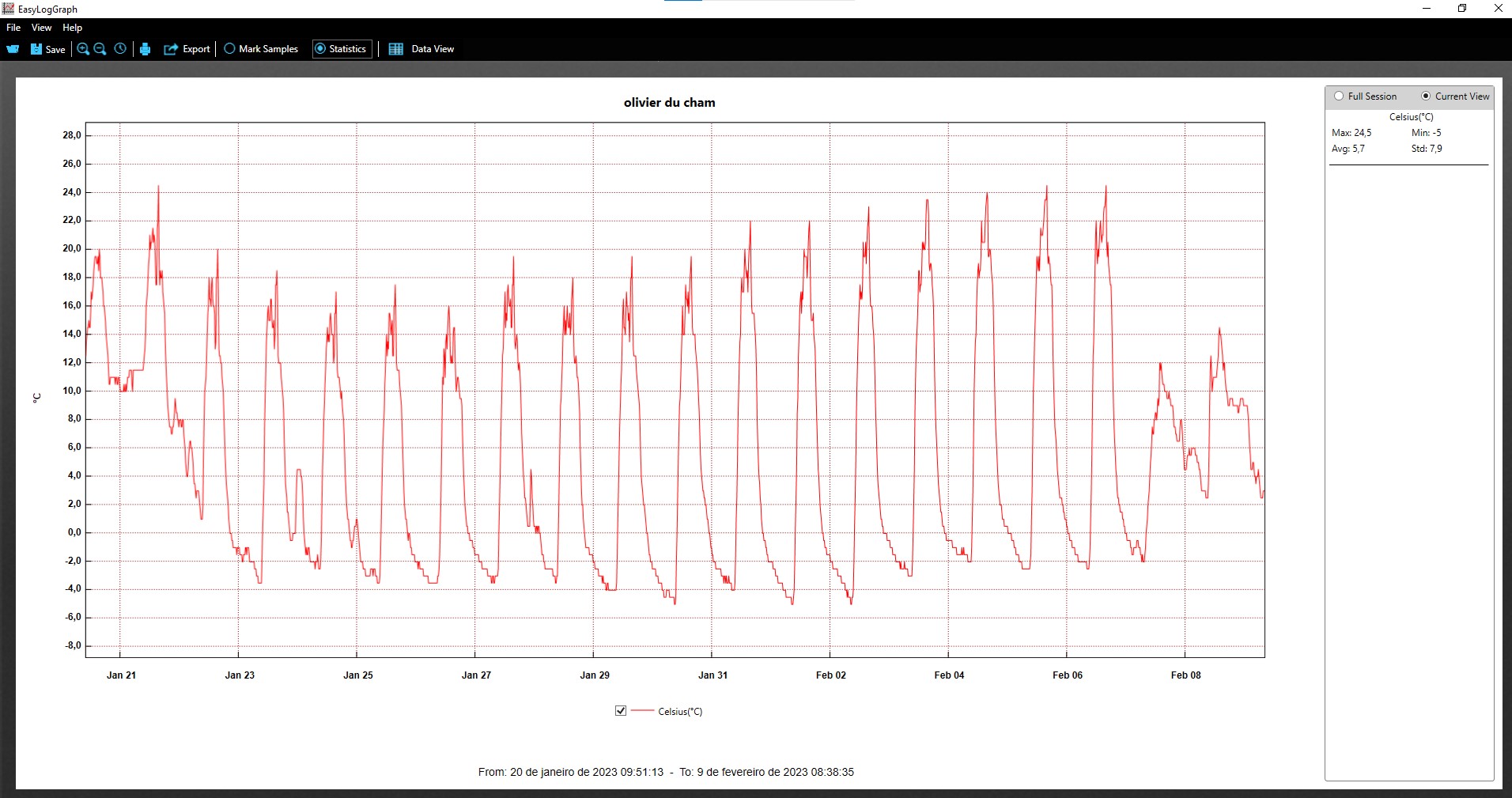Image resolution: width=1512 pixels, height=798 pixels.
Task: Restore down the EasyLogGraph window
Action: coord(1462,9)
